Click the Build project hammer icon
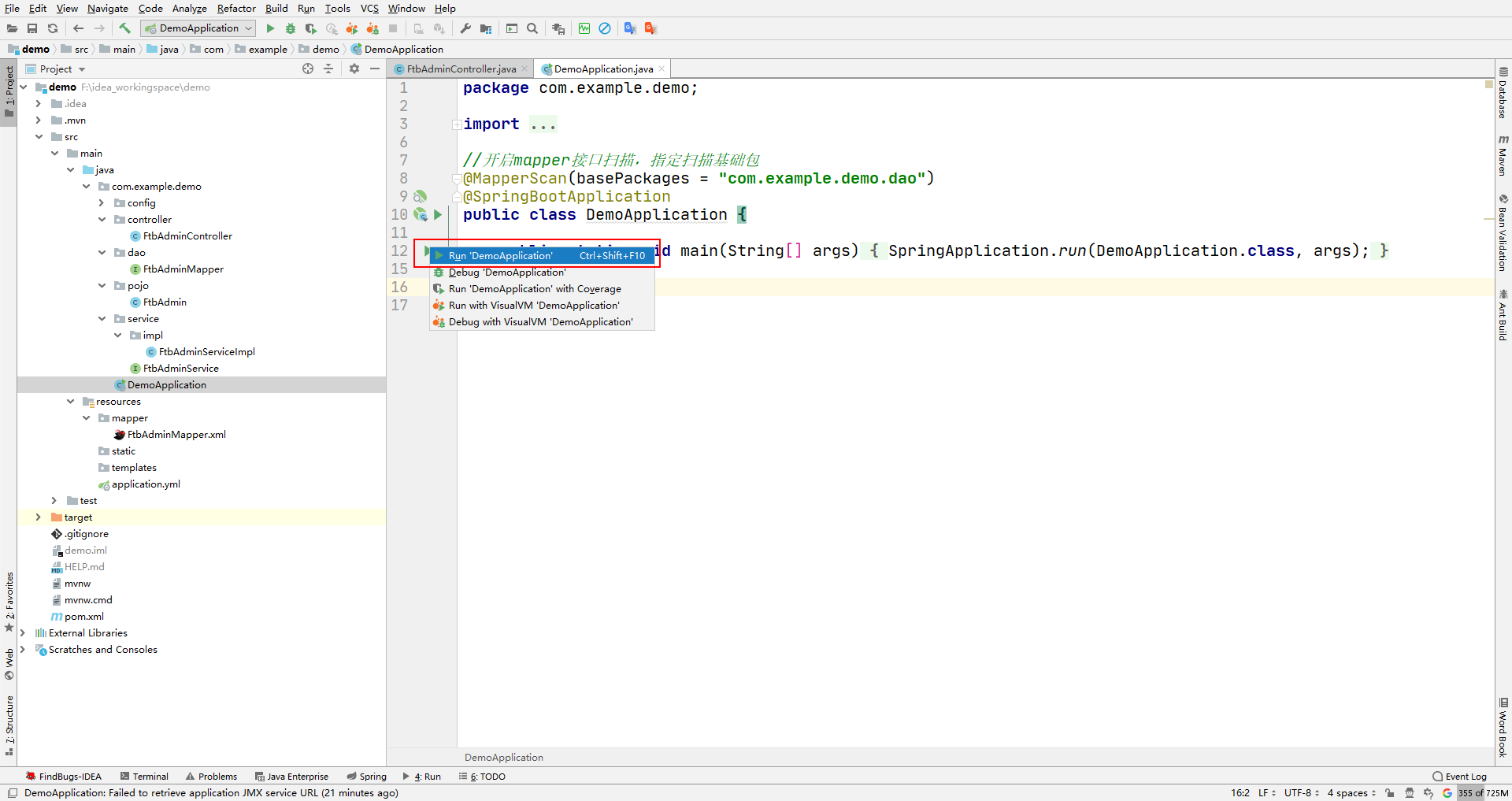The height and width of the screenshot is (801, 1512). [x=124, y=28]
